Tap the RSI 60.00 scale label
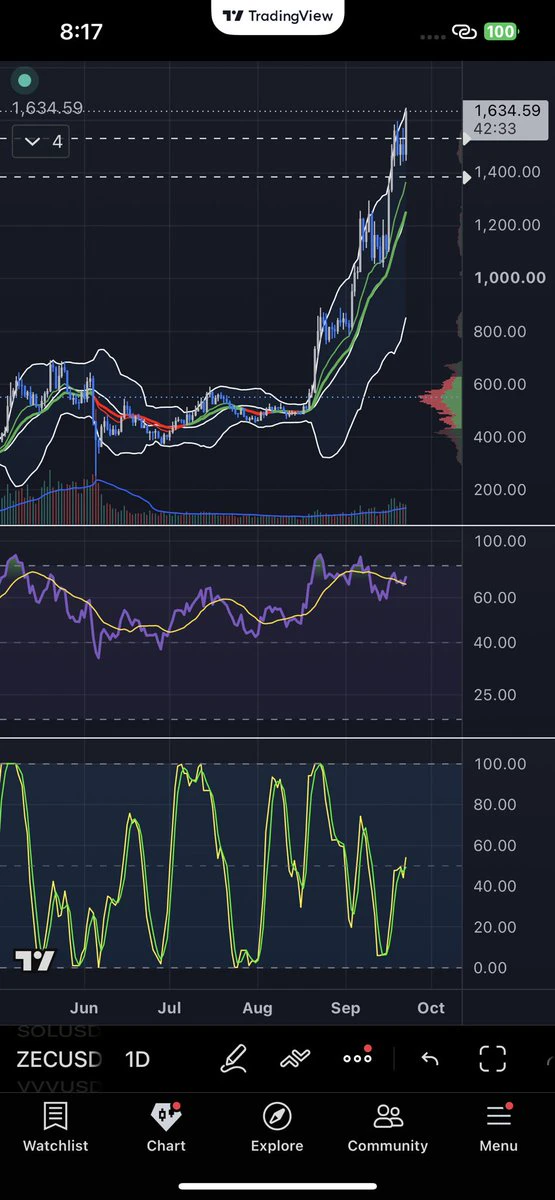The height and width of the screenshot is (1200, 555). coord(495,597)
